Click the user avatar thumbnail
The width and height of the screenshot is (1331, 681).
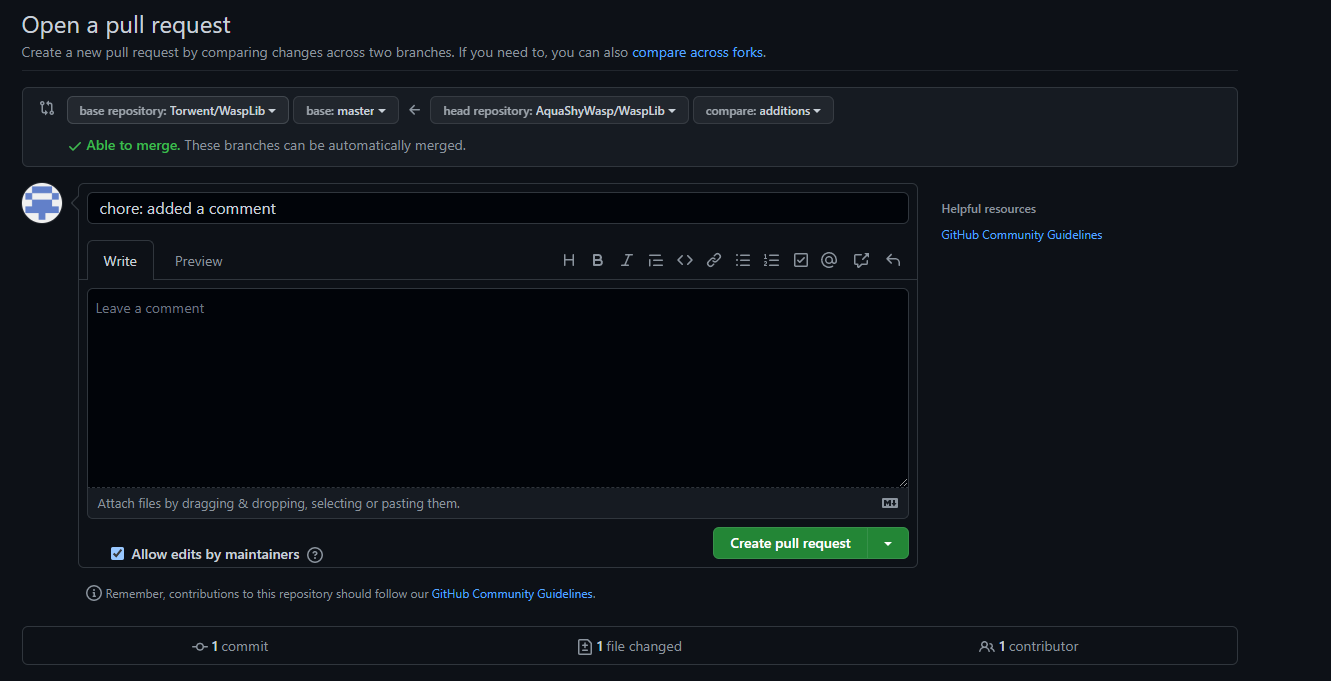click(42, 203)
